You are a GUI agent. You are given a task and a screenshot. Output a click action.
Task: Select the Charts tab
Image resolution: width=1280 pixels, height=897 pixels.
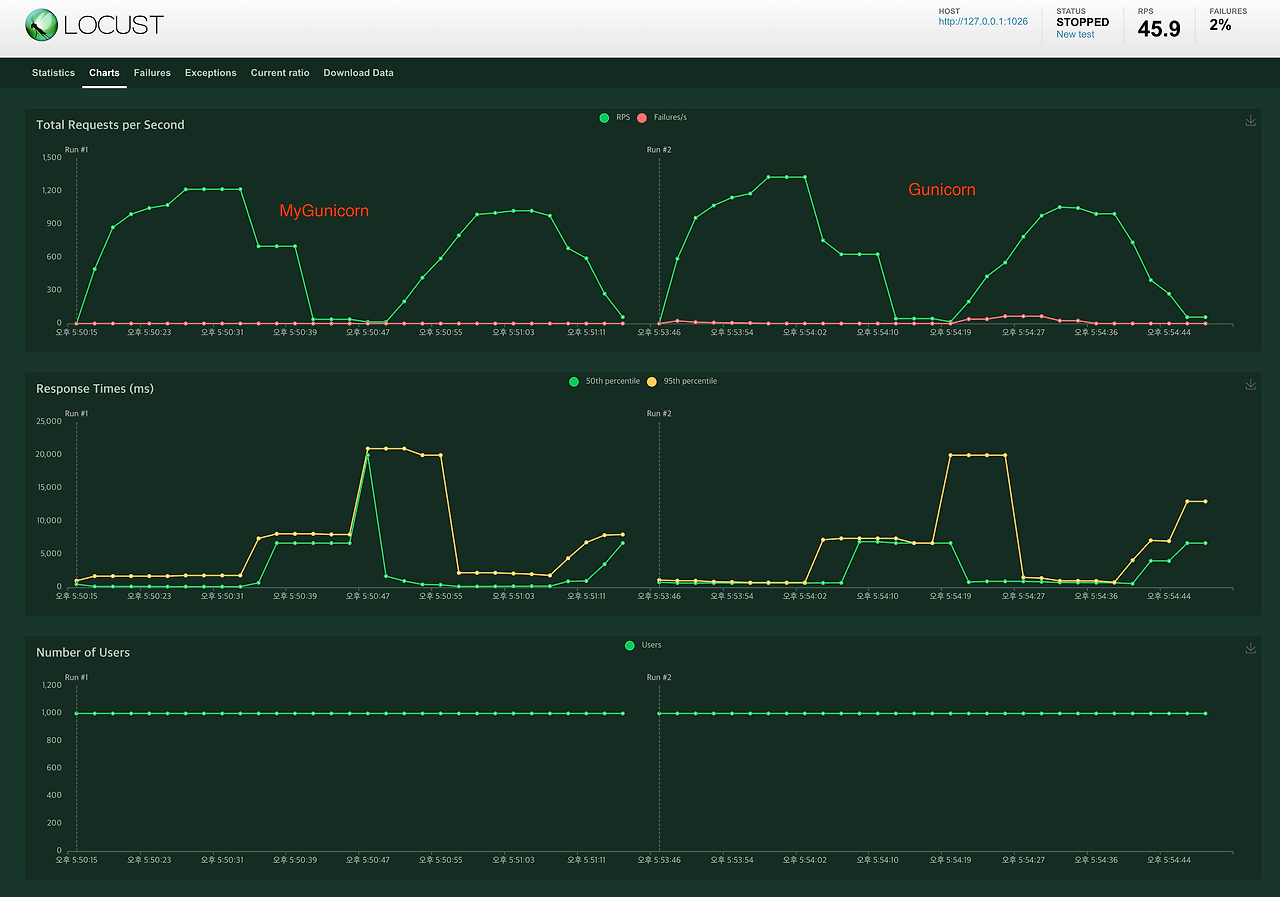(104, 73)
